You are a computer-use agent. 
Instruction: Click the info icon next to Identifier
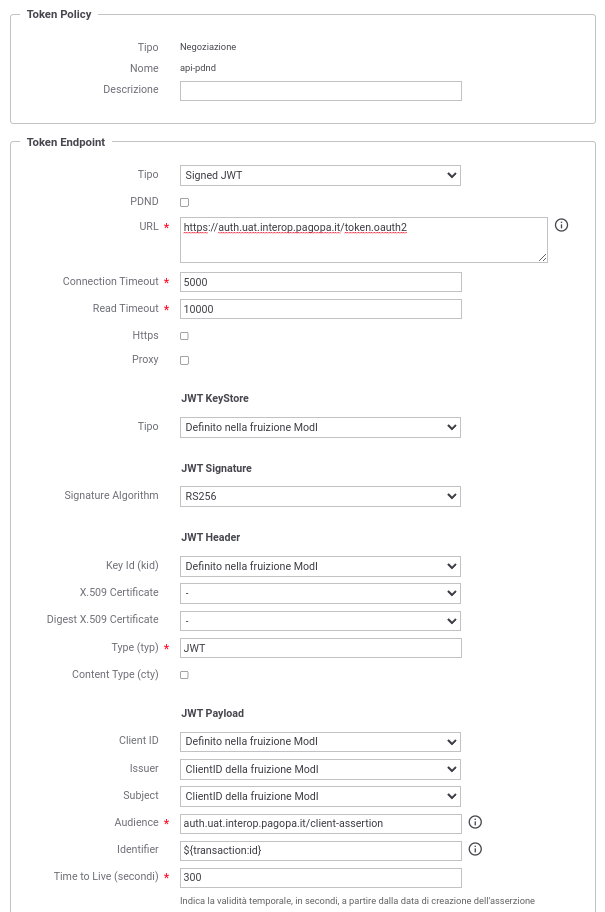click(475, 849)
